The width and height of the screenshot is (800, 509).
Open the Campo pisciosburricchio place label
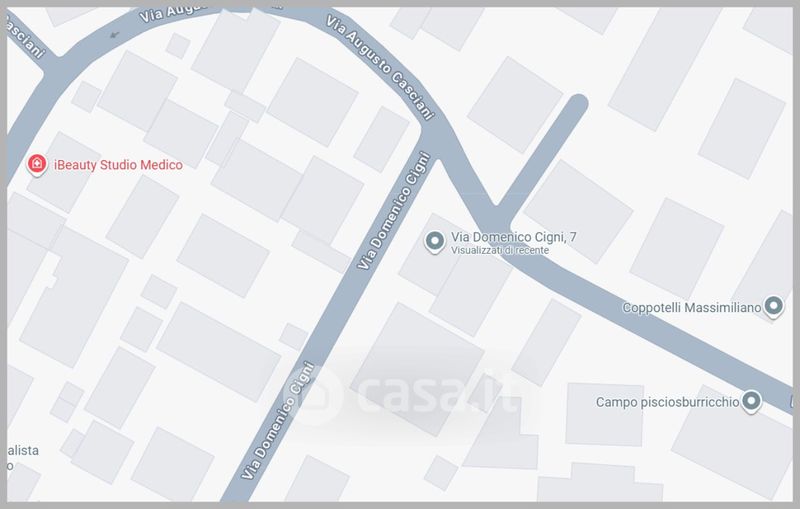pos(667,402)
